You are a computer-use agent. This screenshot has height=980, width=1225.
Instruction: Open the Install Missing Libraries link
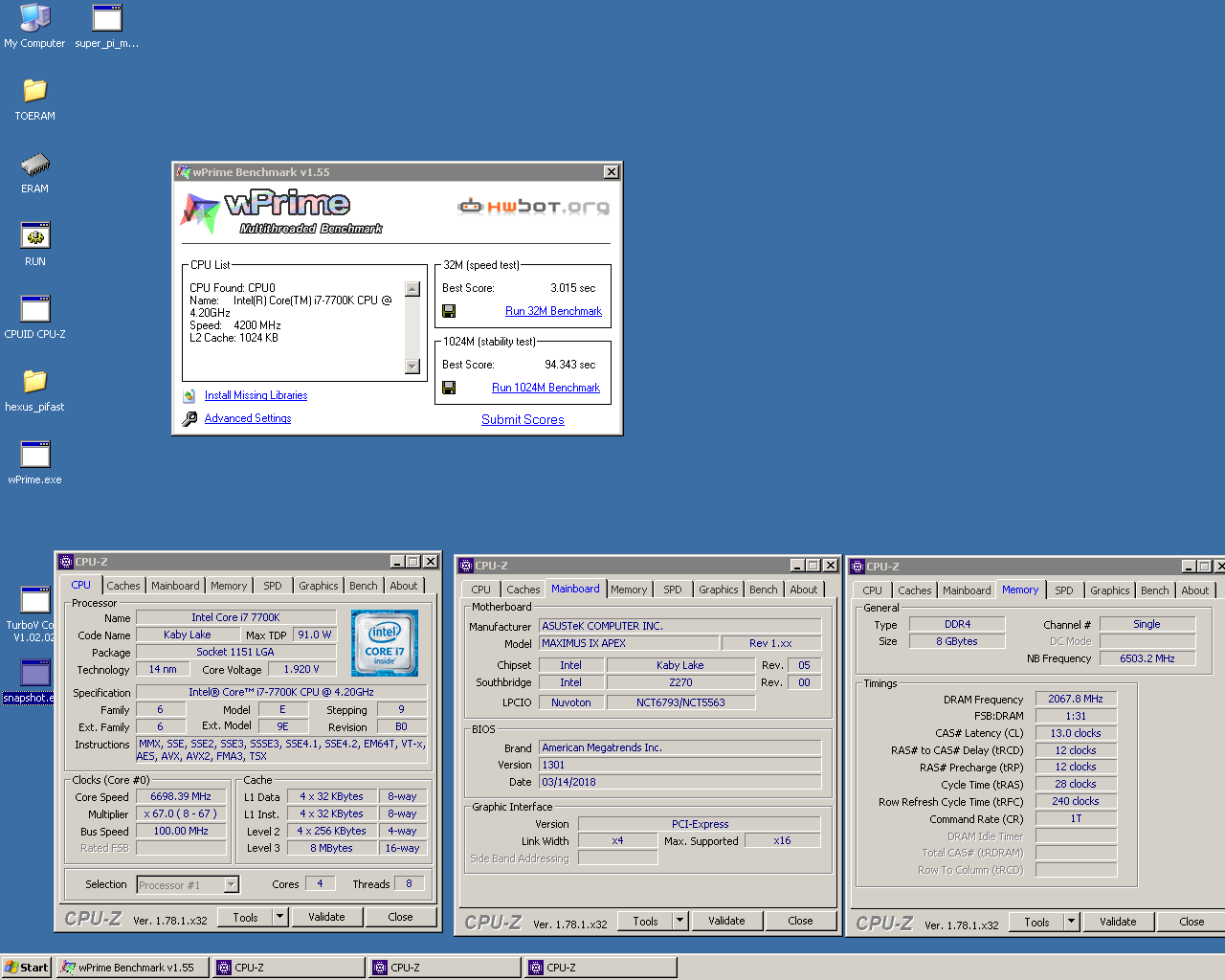click(x=256, y=395)
